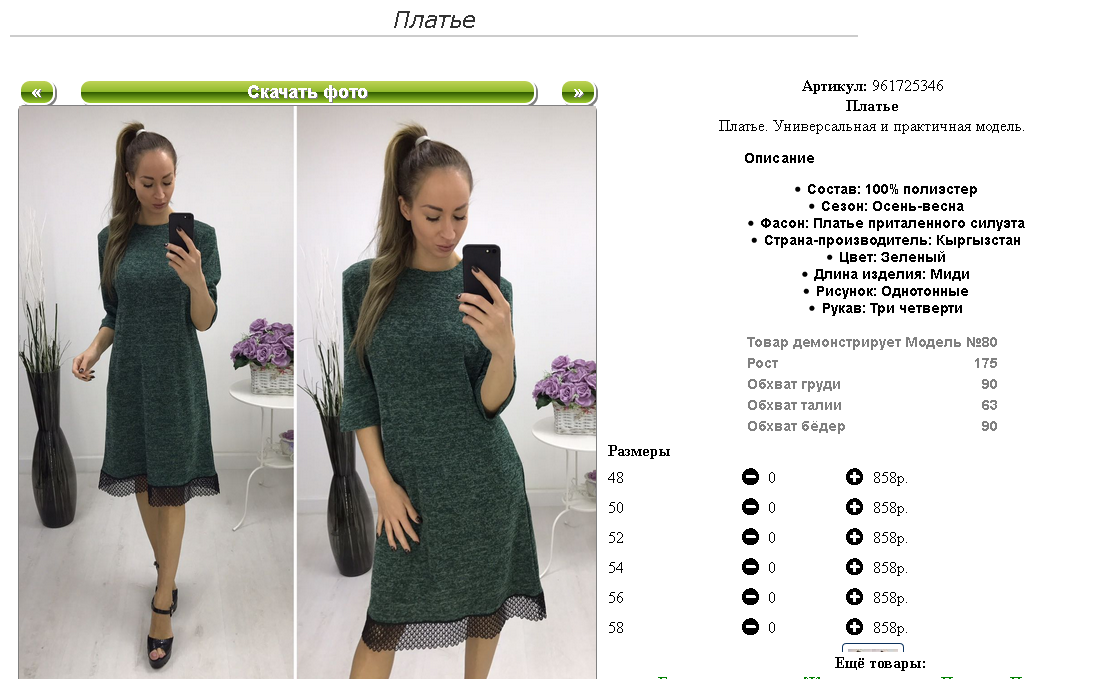This screenshot has height=679, width=1114.
Task: Click the Скачать фото button
Action: pos(308,92)
